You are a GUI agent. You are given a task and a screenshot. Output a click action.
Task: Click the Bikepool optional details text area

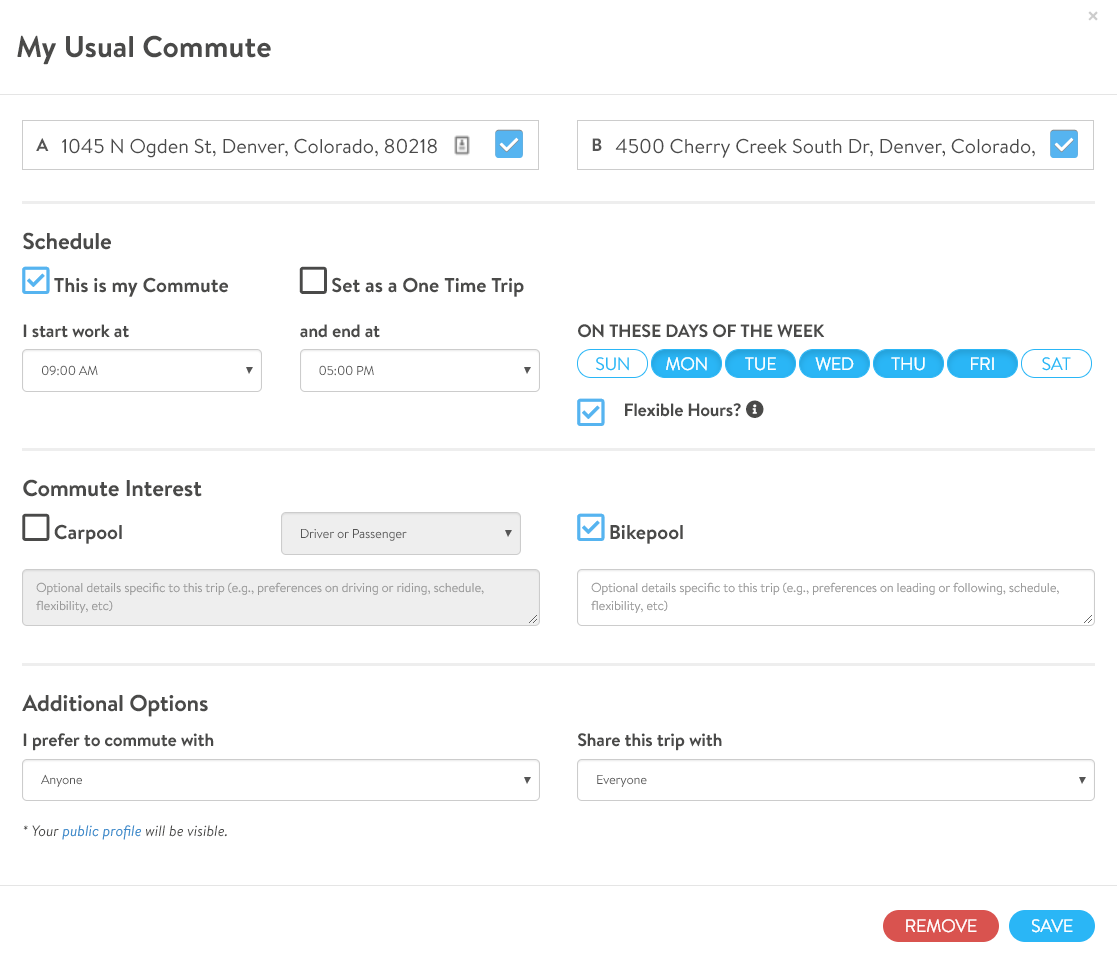click(836, 598)
